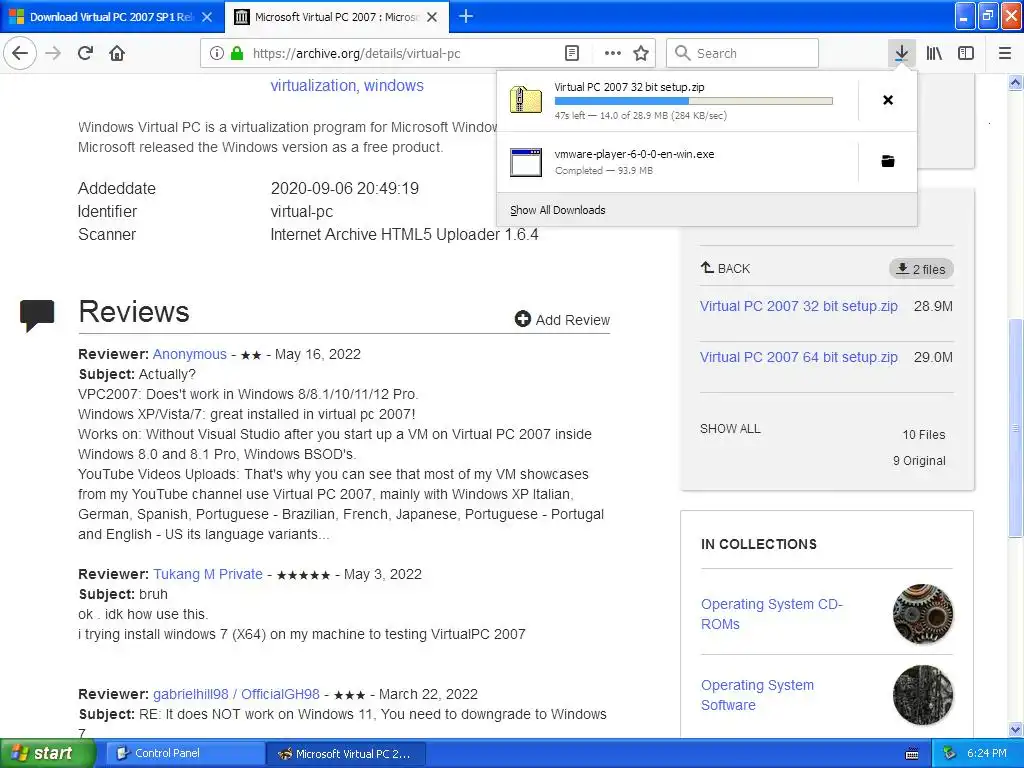This screenshot has height=768, width=1024.
Task: Click Virtual PC 2007 32 bit setup.zip download name
Action: [630, 88]
